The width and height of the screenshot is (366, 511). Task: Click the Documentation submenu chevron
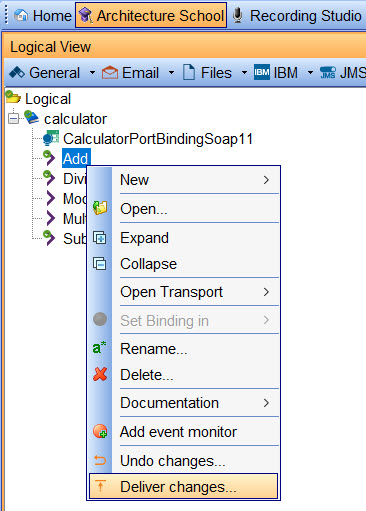(266, 403)
